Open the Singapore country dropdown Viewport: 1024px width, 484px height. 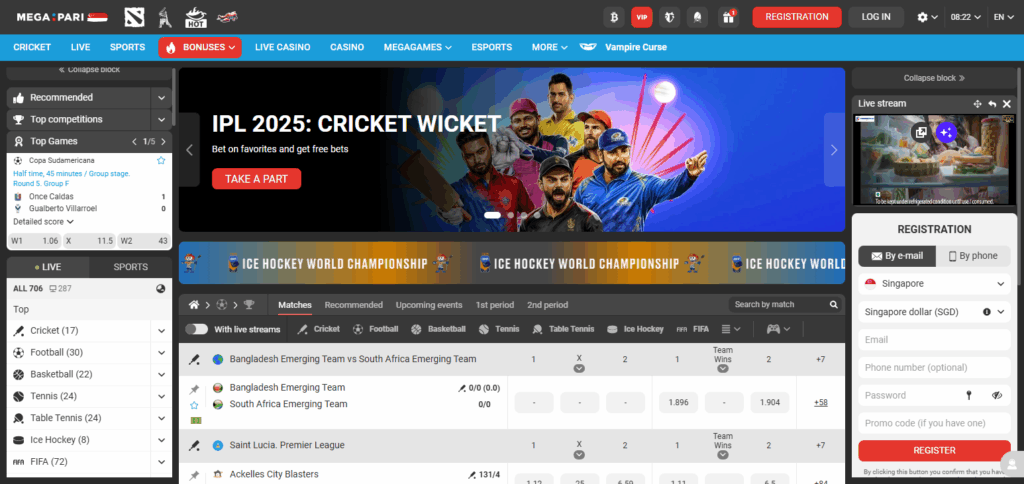pyautogui.click(x=935, y=284)
